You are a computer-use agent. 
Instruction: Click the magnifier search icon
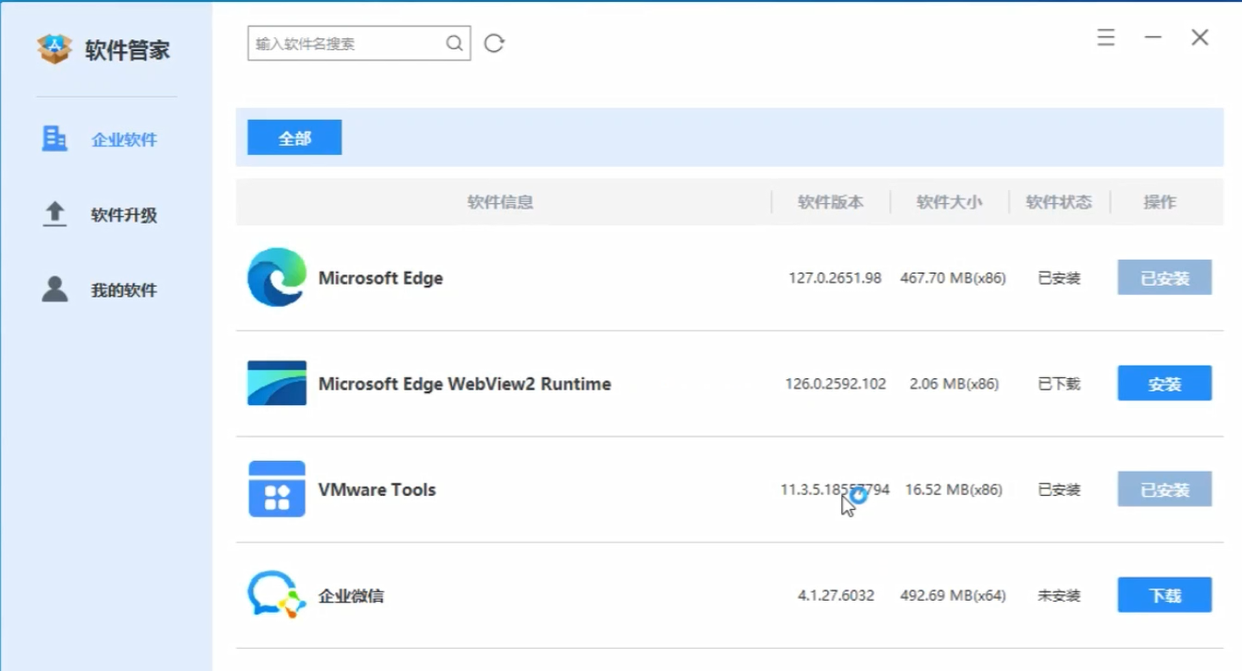point(455,43)
